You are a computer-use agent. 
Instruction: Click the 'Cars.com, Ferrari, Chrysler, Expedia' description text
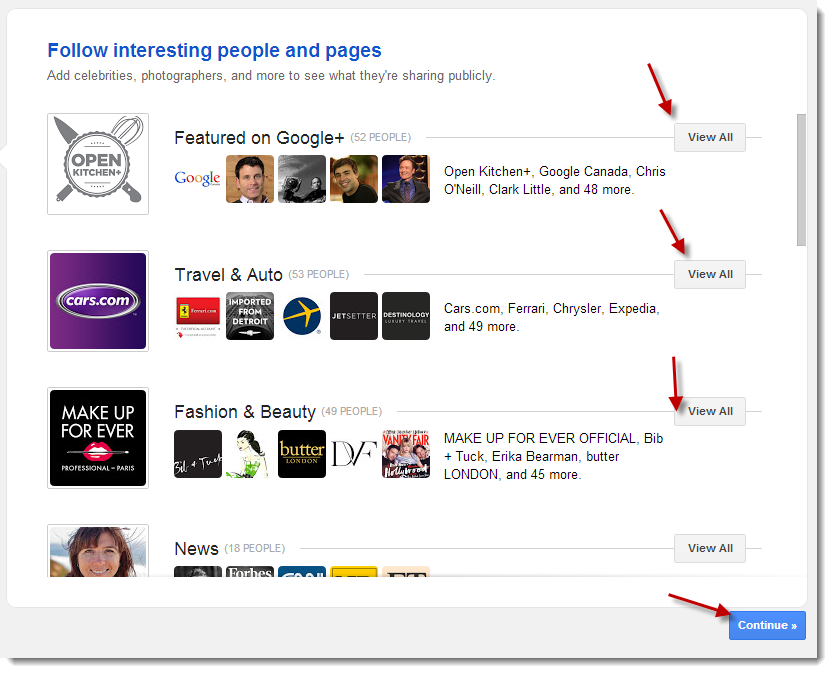pos(552,317)
